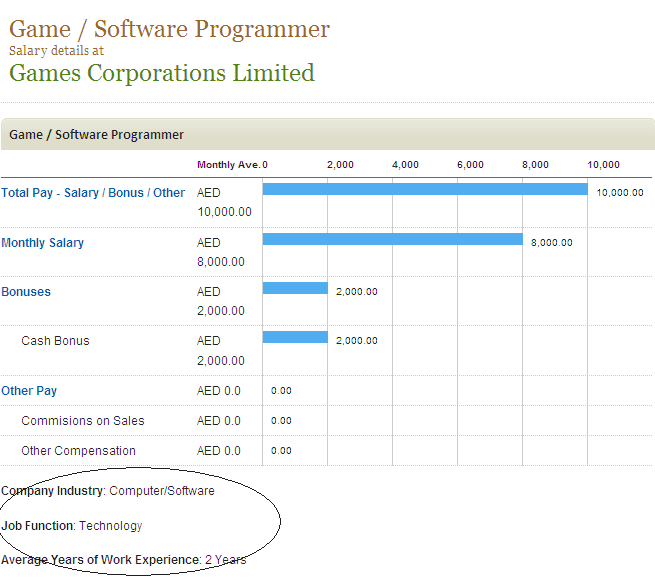Viewport: 655px width, 581px height.
Task: Select the Cash Bonus row label
Action: coord(55,341)
